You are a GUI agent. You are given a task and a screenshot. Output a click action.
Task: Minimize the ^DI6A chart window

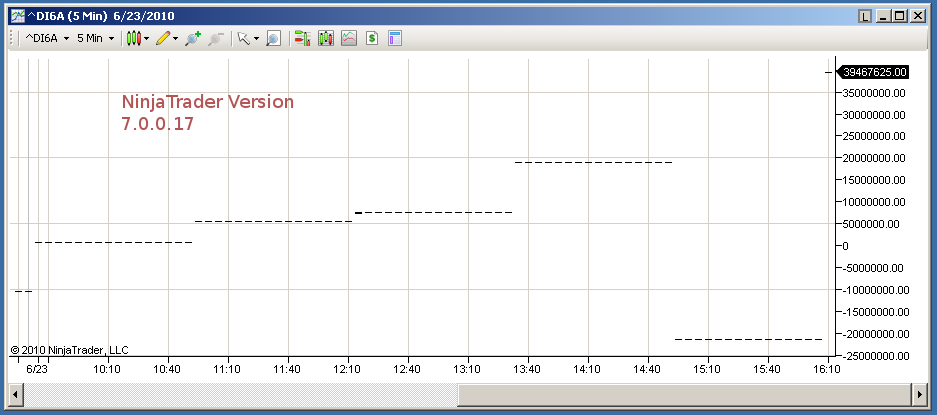[883, 16]
